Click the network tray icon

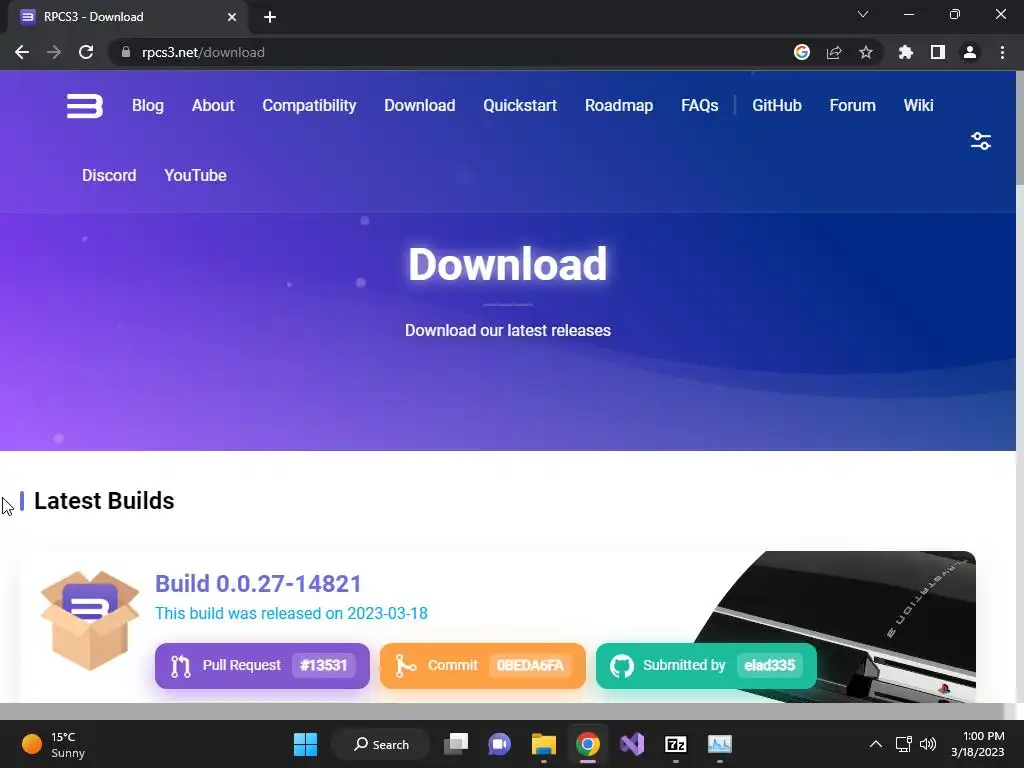pos(903,744)
